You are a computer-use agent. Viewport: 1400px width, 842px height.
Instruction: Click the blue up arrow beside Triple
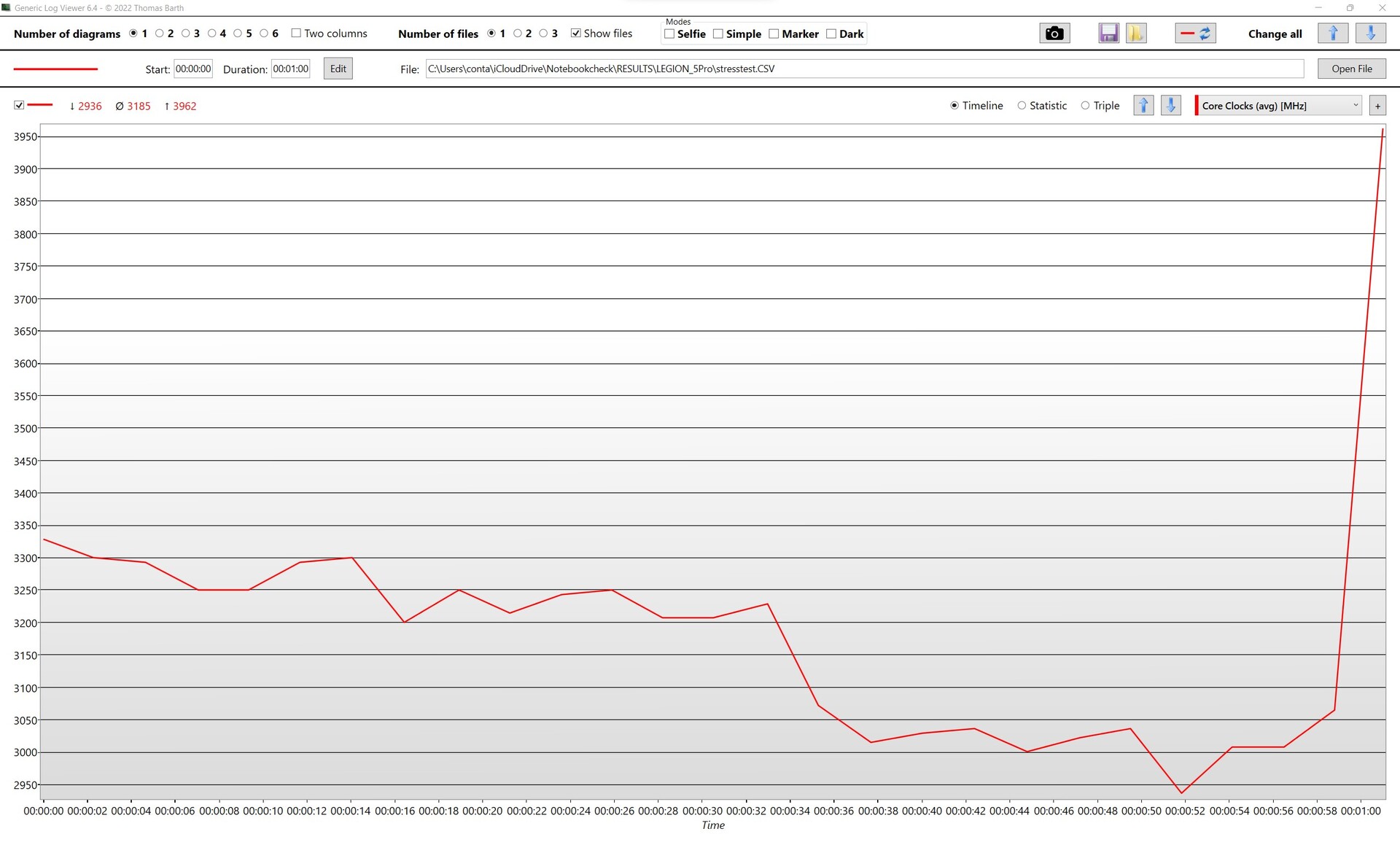pyautogui.click(x=1143, y=106)
